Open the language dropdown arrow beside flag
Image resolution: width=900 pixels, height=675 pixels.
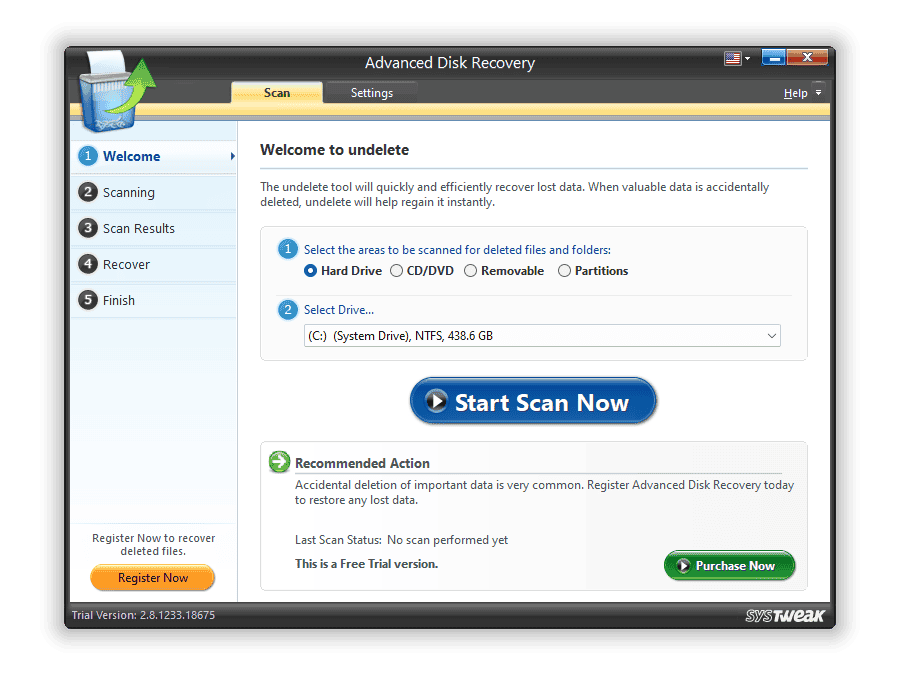(x=747, y=58)
